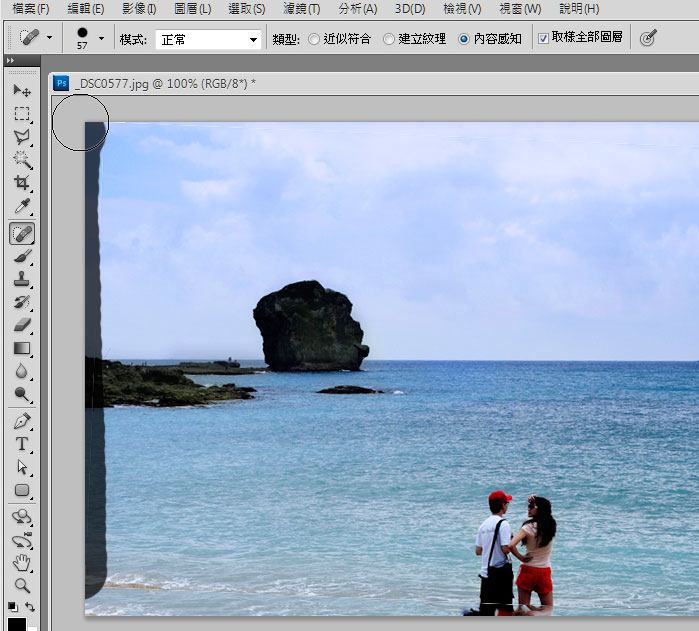This screenshot has width=699, height=631.
Task: Open the 視窗(W) menu
Action: pyautogui.click(x=520, y=8)
